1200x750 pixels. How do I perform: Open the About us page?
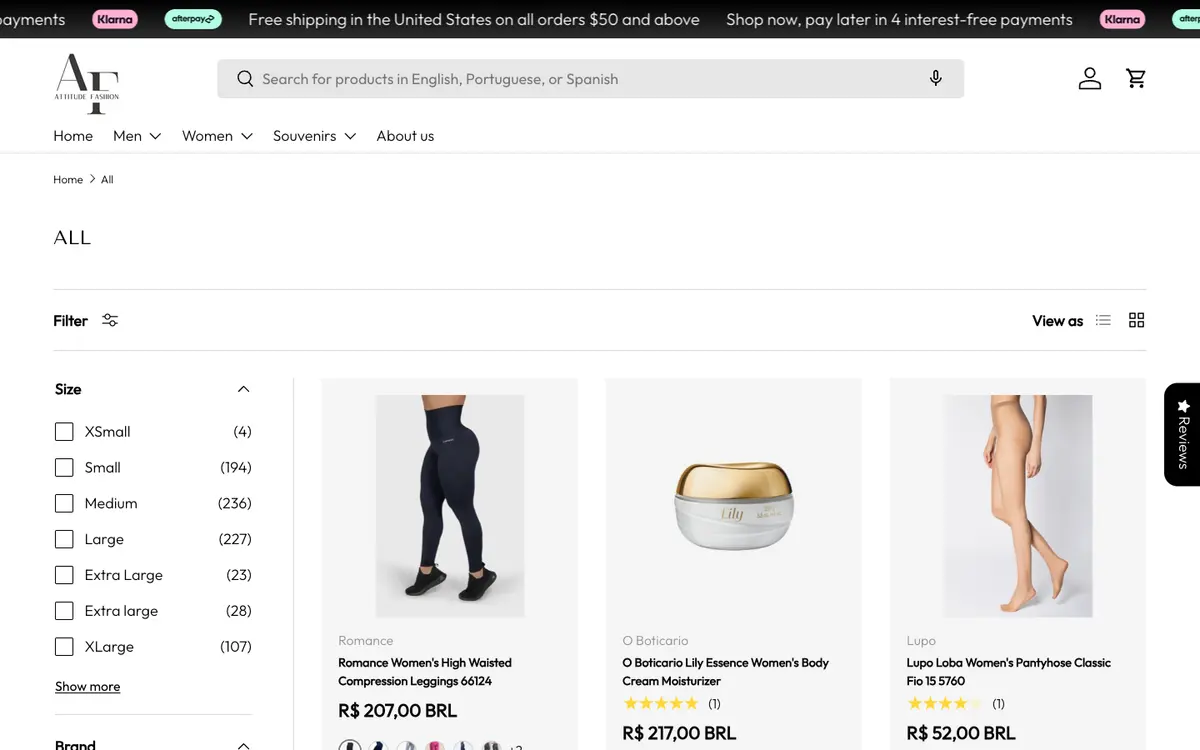[x=405, y=136]
